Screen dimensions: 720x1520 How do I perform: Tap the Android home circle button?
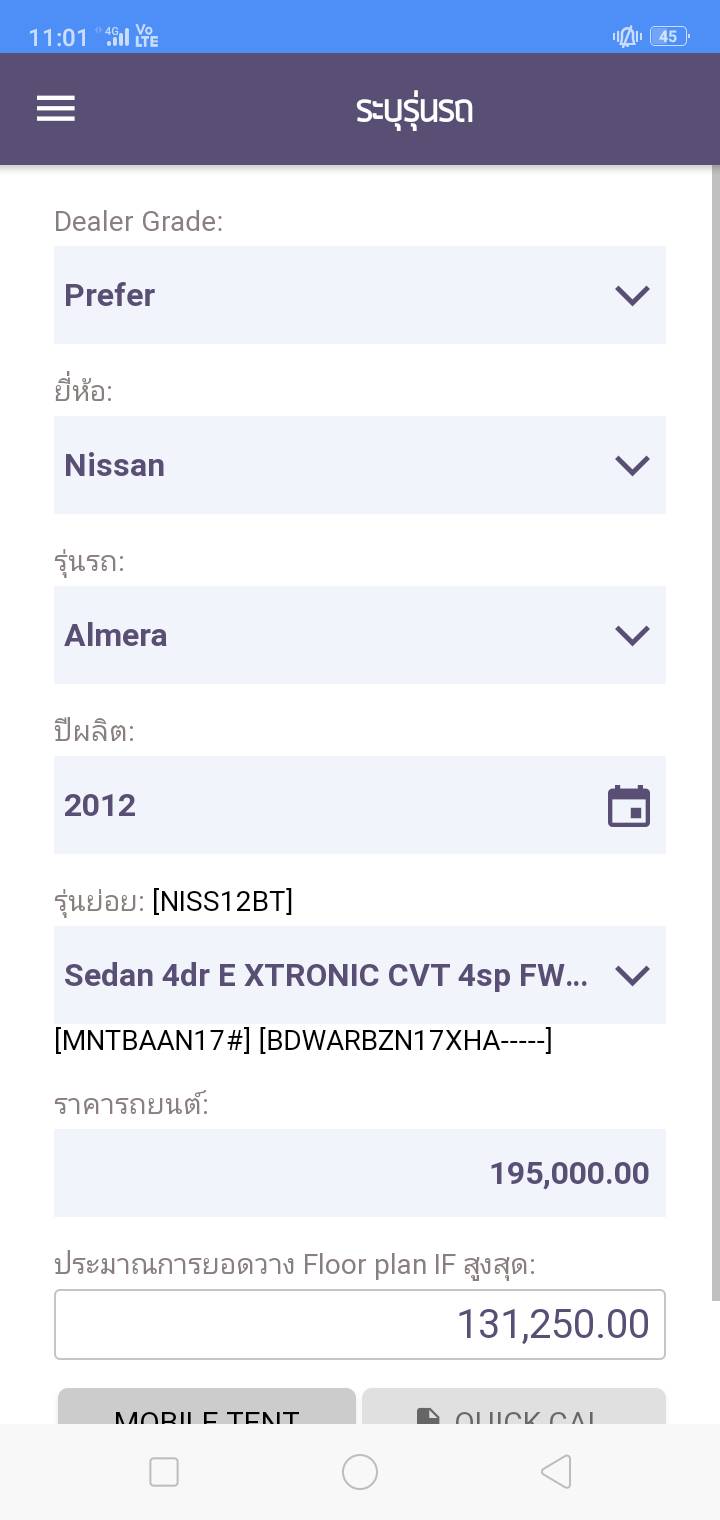pos(360,1471)
